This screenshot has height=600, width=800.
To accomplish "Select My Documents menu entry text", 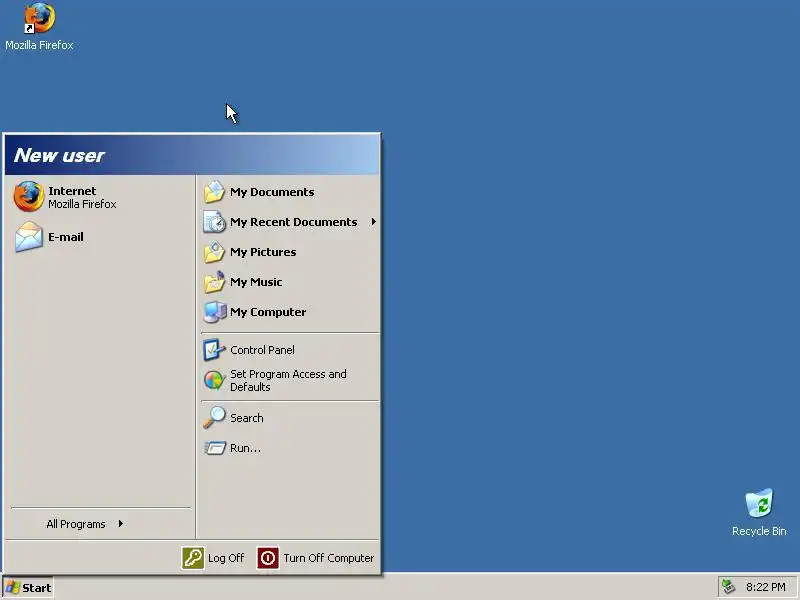I will tap(272, 192).
